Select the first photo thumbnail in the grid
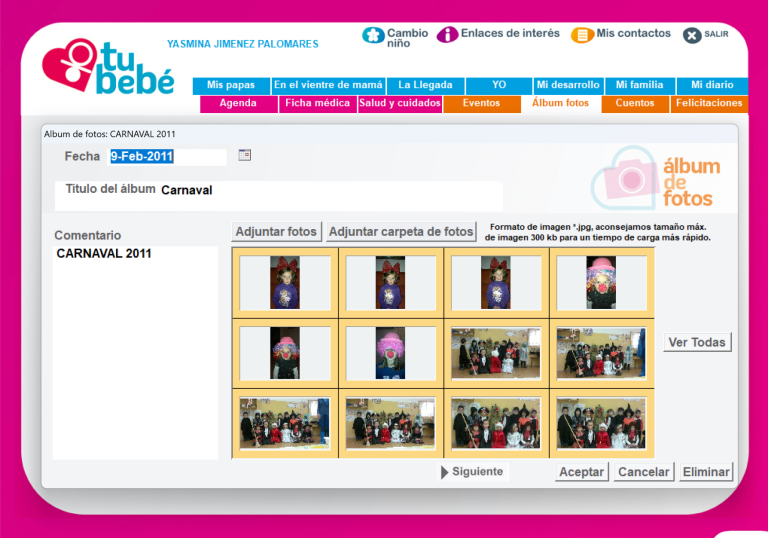Screen dimensions: 768x538 point(285,282)
